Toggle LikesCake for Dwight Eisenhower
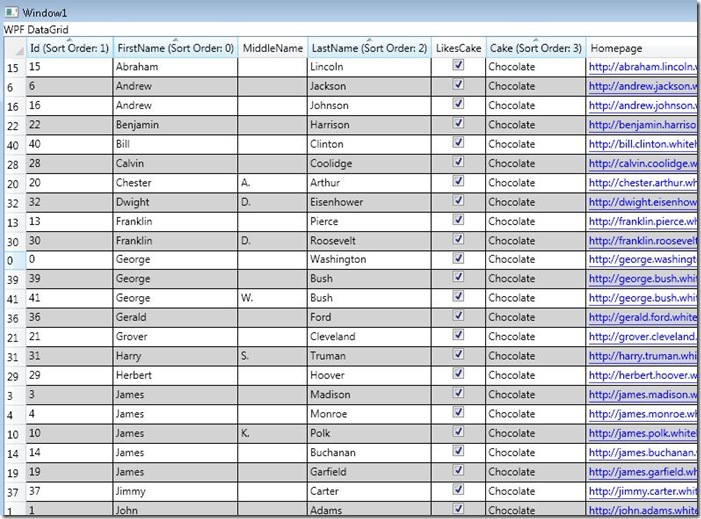 click(458, 200)
